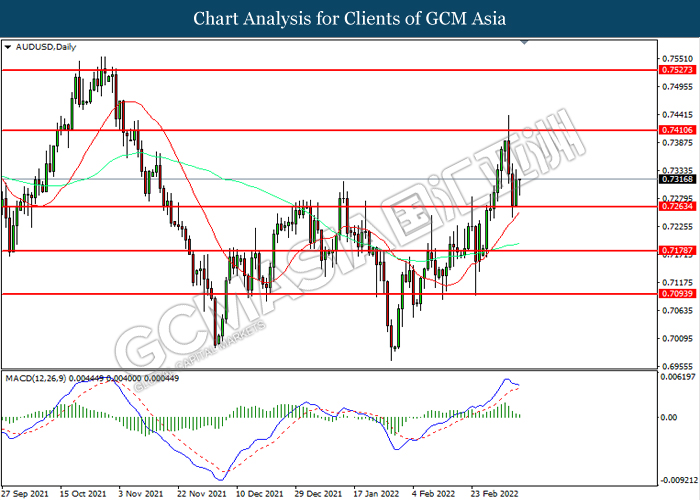Select the 0.72634 price level tag
This screenshot has width=700, height=500.
[677, 206]
